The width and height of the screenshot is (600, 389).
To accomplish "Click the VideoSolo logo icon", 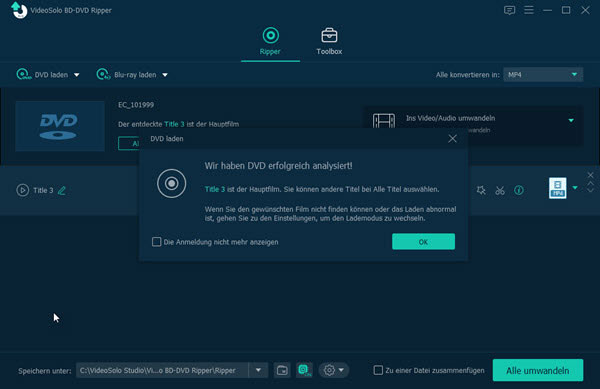I will point(19,10).
